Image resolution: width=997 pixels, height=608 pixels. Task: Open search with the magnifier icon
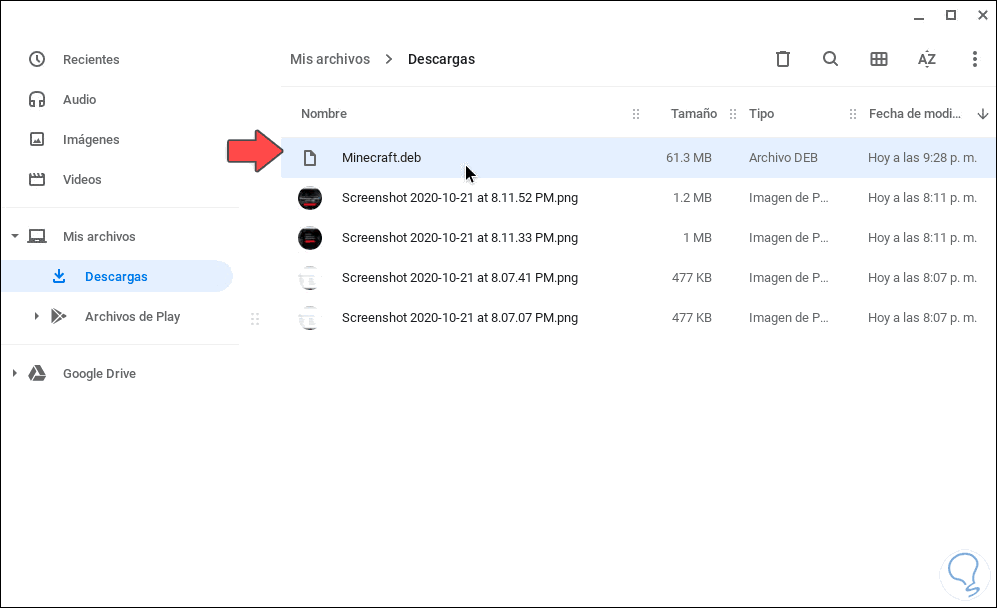pyautogui.click(x=830, y=59)
